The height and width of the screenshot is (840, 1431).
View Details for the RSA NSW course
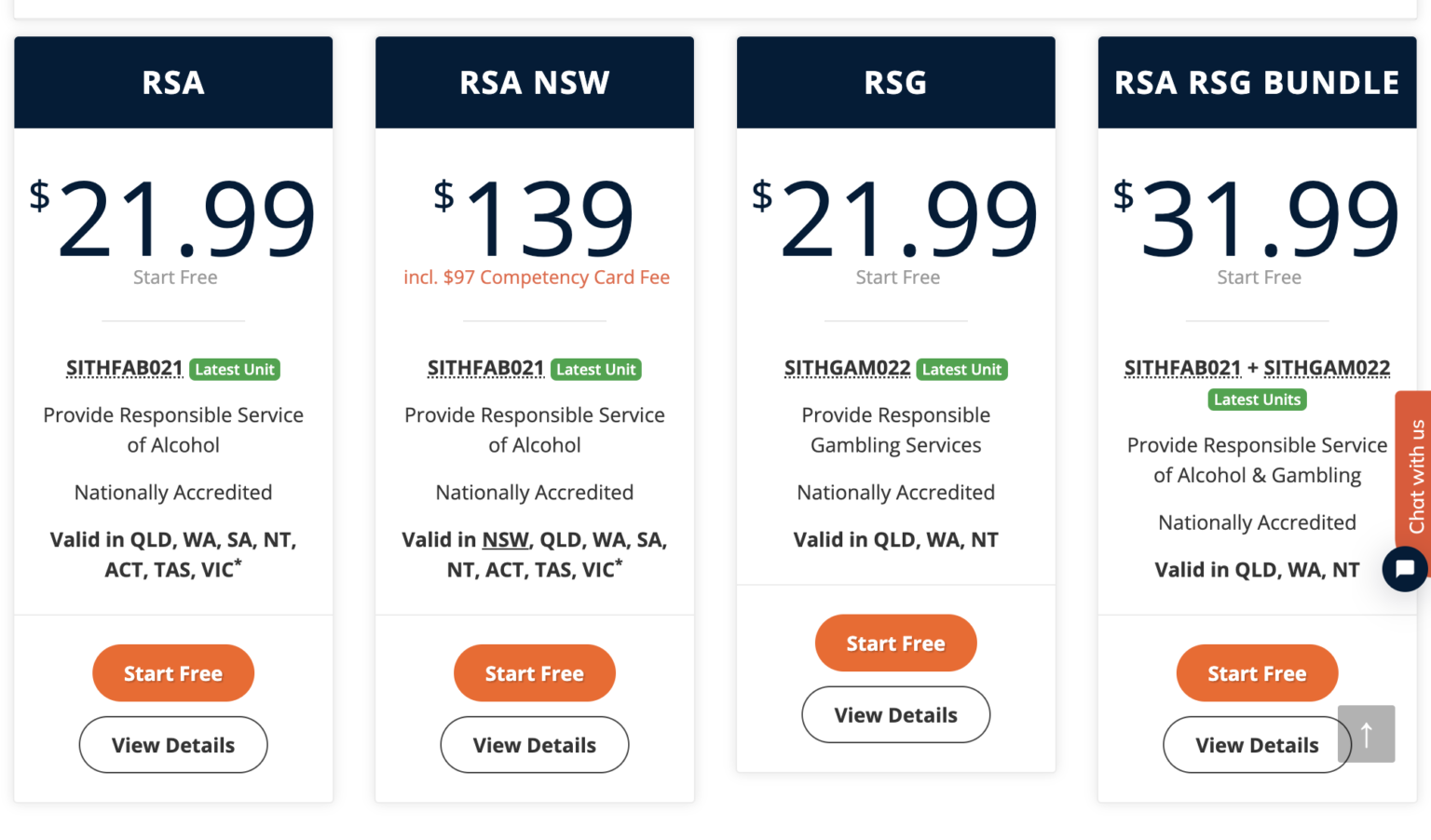pyautogui.click(x=535, y=745)
